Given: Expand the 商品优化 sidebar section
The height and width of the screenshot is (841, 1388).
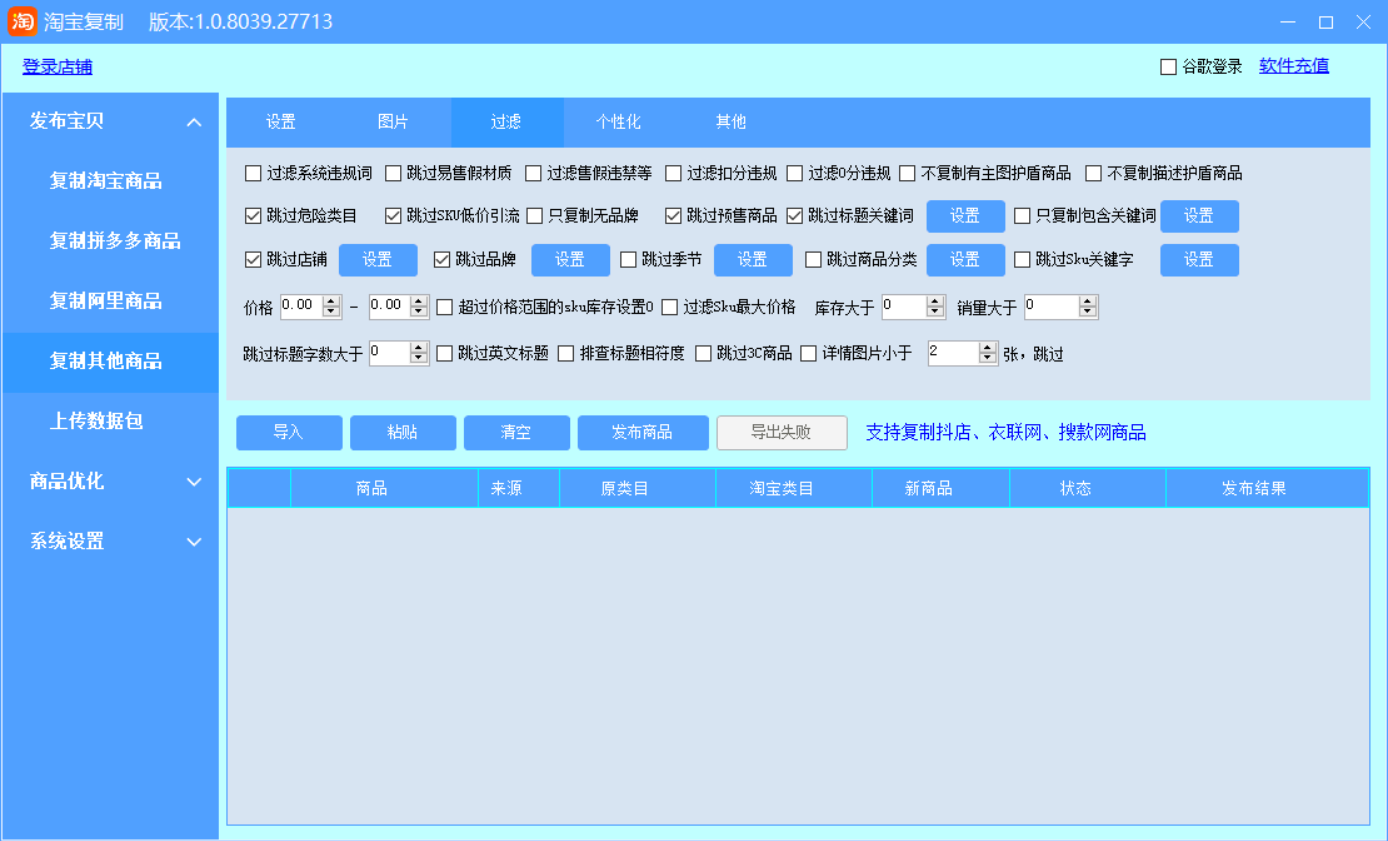Looking at the screenshot, I should pos(194,482).
